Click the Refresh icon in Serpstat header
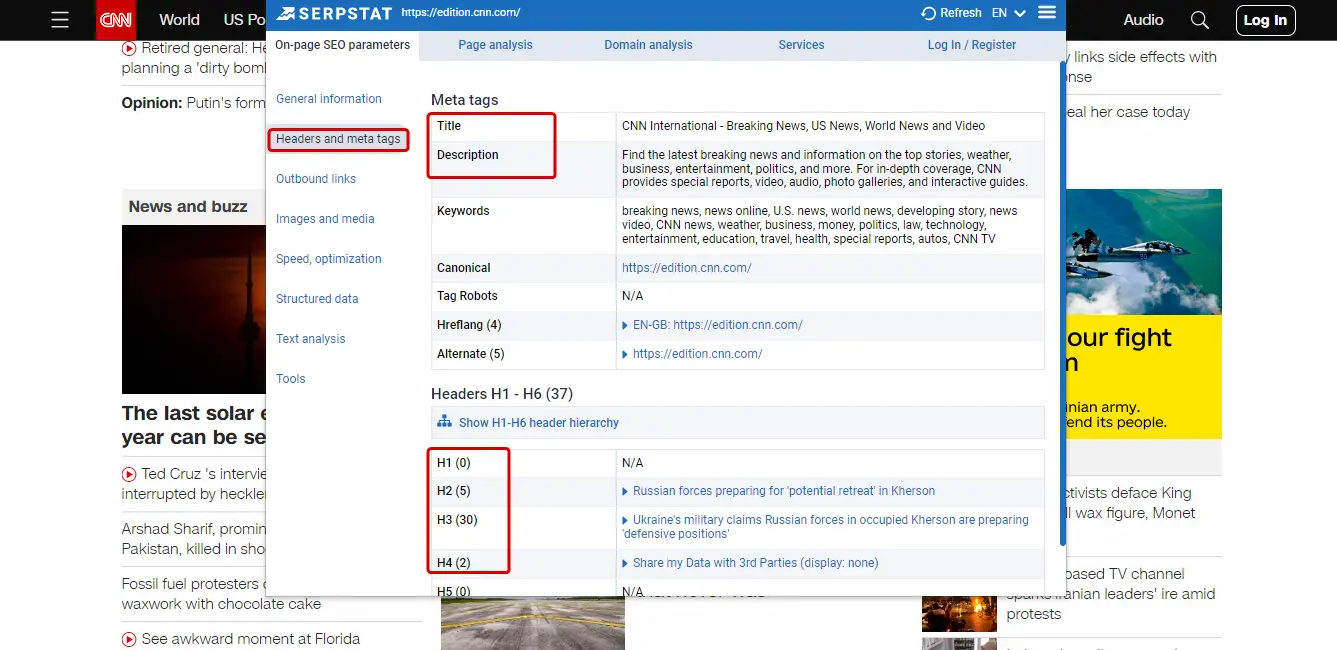The height and width of the screenshot is (650, 1337). [929, 13]
